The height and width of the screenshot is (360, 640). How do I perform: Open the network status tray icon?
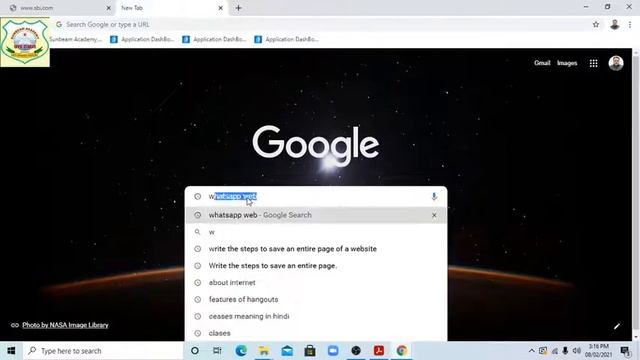(555, 351)
